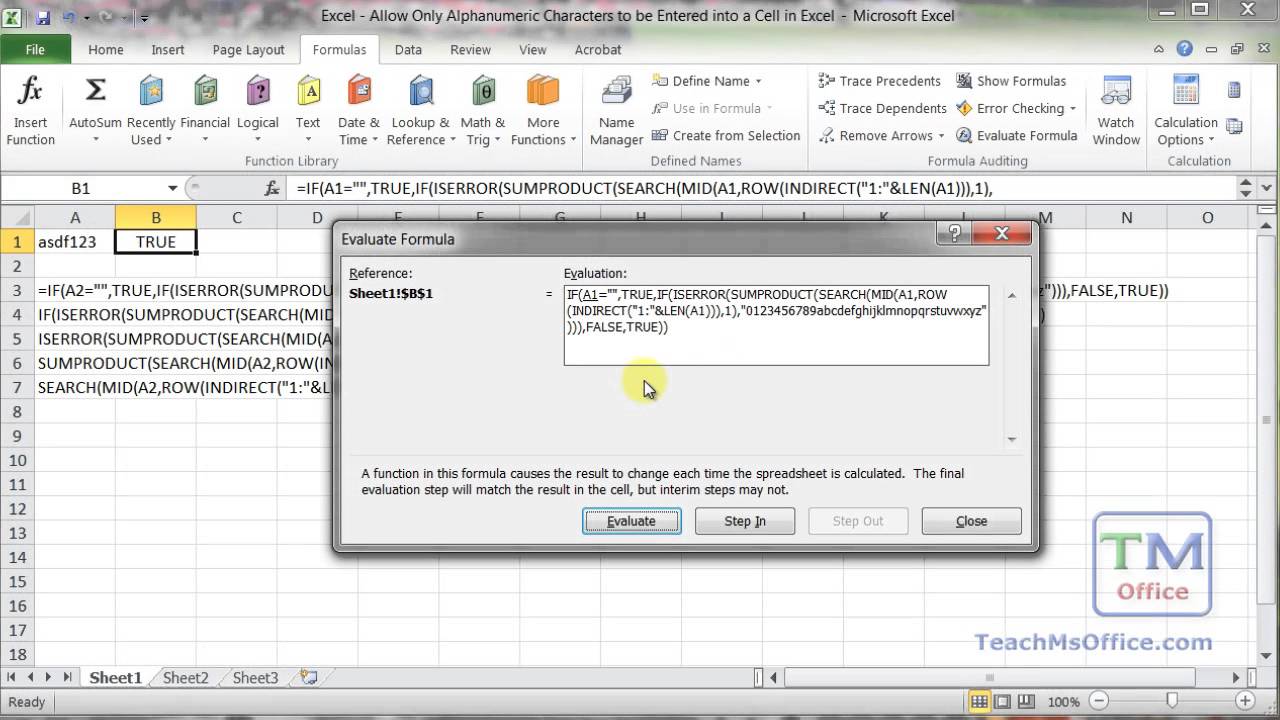The width and height of the screenshot is (1280, 720).
Task: Open the Lookup & Reference functions library
Action: tap(420, 111)
